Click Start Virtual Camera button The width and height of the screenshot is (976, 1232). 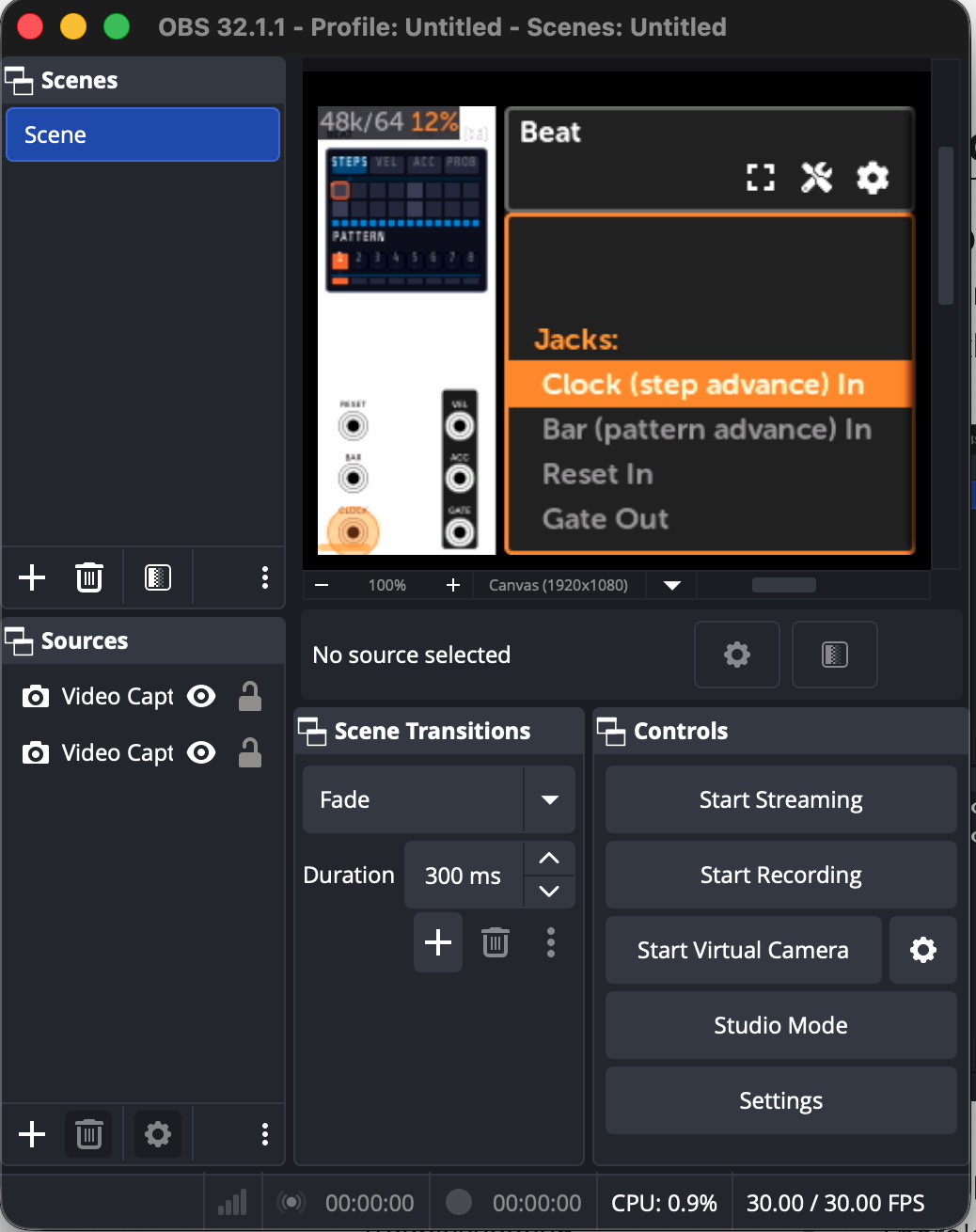point(744,950)
